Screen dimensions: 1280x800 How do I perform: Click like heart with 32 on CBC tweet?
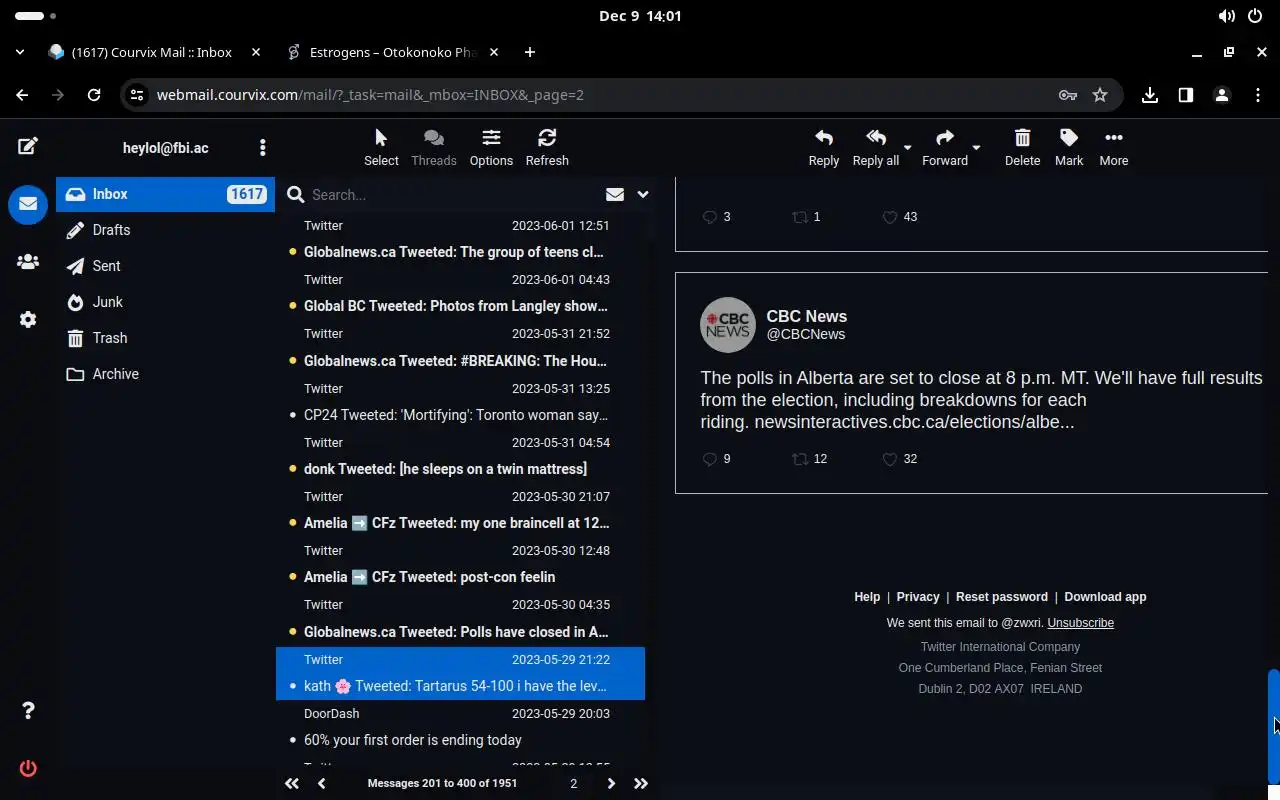coord(889,459)
